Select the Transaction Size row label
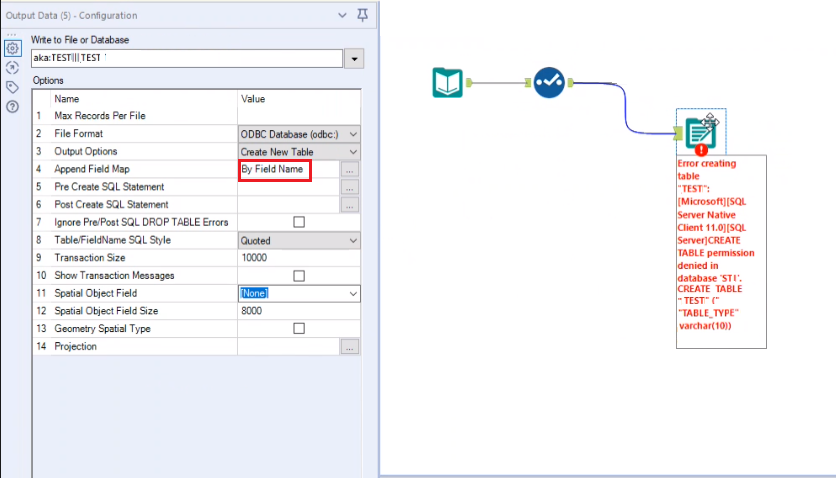Image resolution: width=836 pixels, height=478 pixels. [x=90, y=258]
